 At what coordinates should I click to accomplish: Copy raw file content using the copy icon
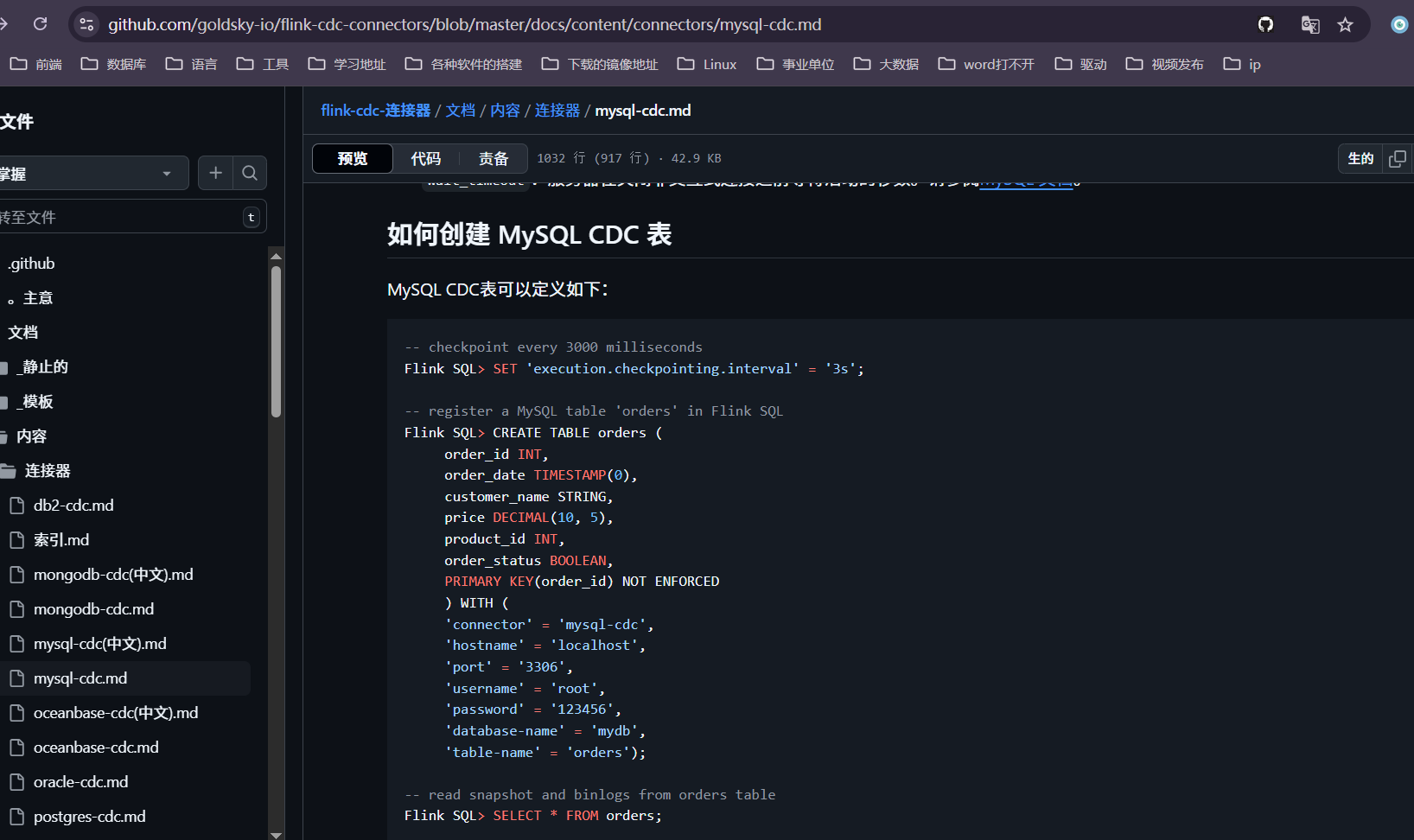click(1398, 158)
